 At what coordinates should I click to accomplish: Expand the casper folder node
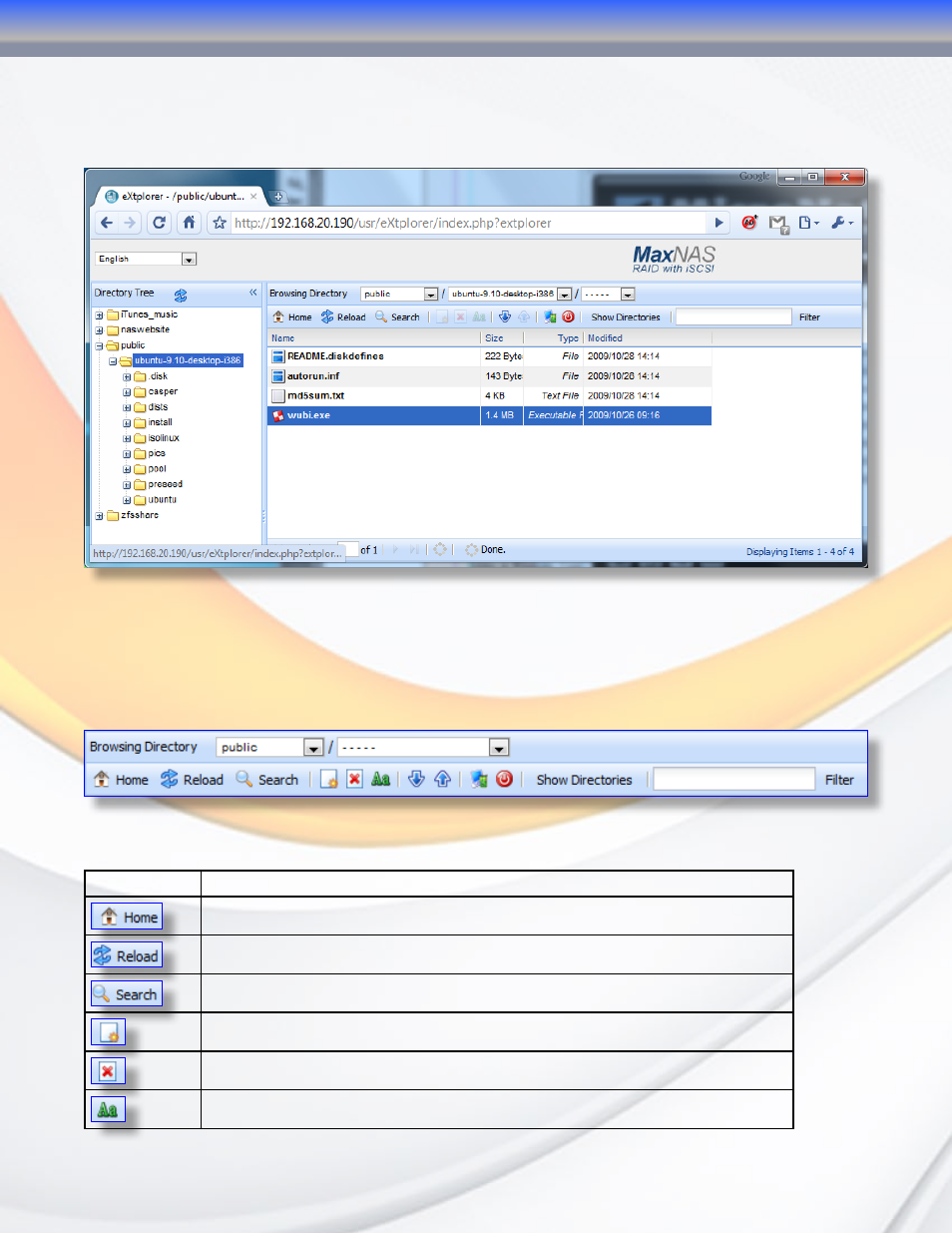pyautogui.click(x=127, y=392)
